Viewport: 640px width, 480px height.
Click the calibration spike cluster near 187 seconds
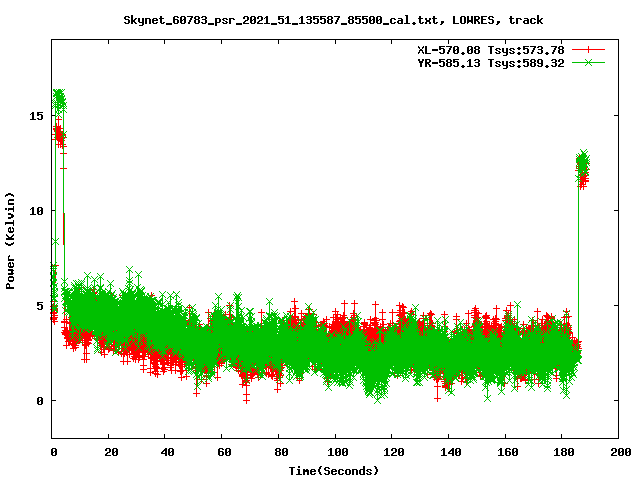pos(583,167)
